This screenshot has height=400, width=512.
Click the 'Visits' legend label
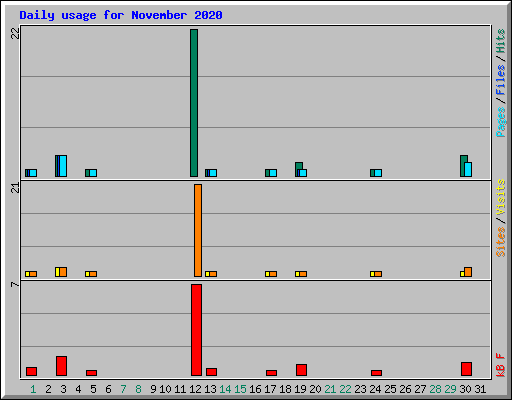(x=500, y=197)
